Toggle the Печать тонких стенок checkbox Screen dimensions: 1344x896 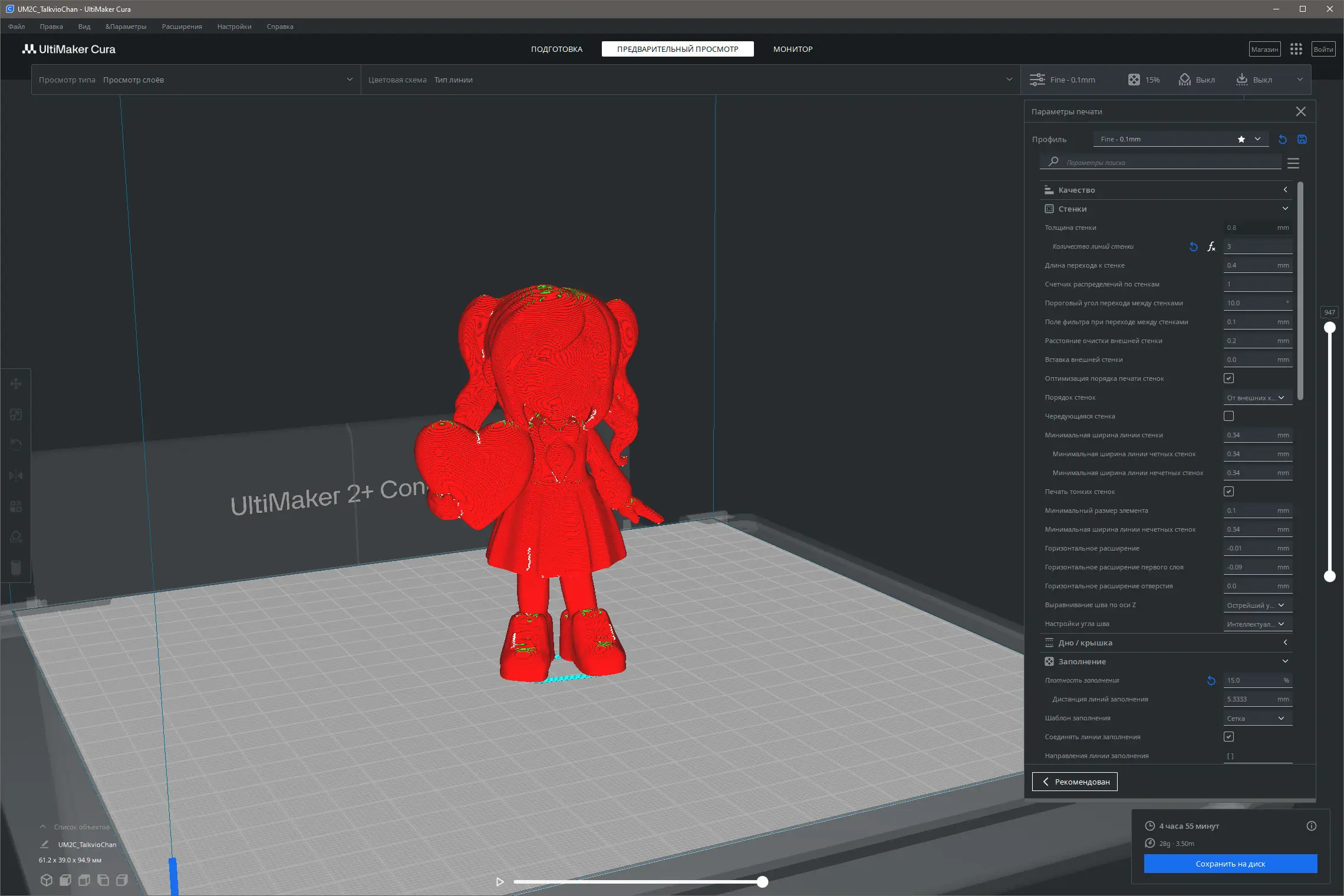1229,492
